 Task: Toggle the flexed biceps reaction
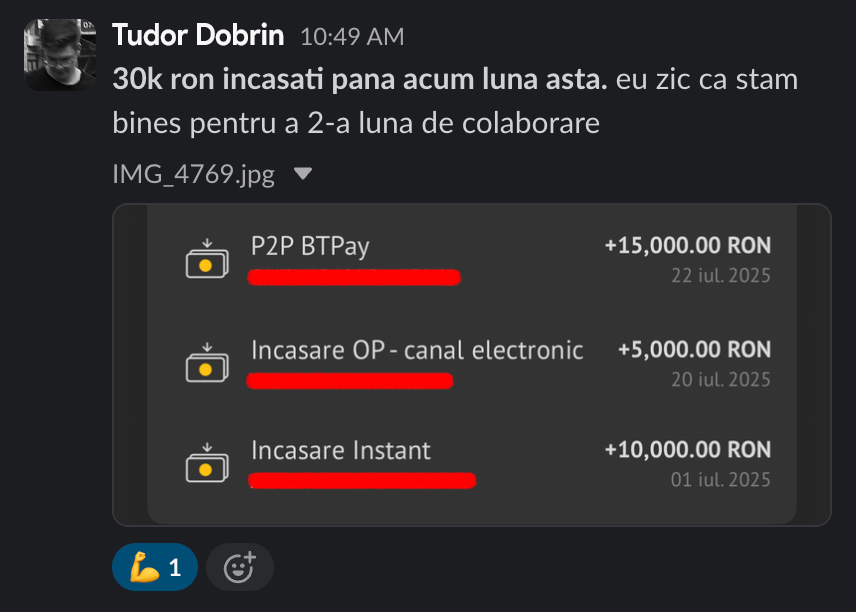[155, 567]
